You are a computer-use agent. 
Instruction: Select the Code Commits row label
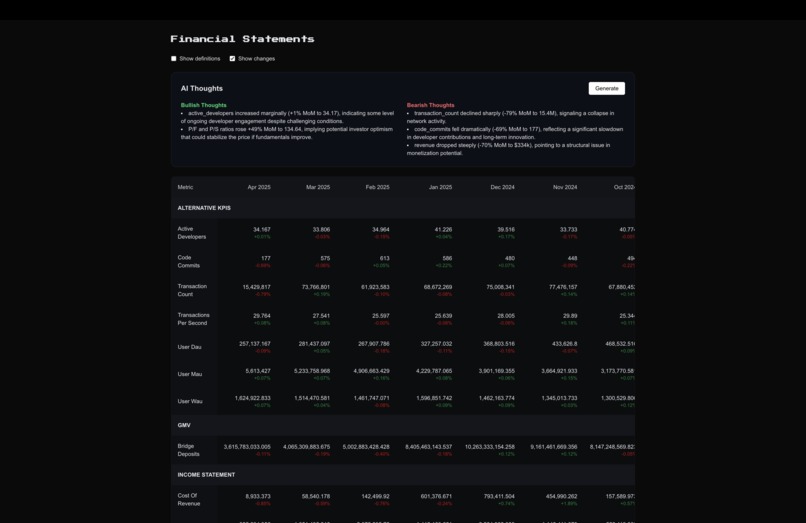click(x=189, y=262)
